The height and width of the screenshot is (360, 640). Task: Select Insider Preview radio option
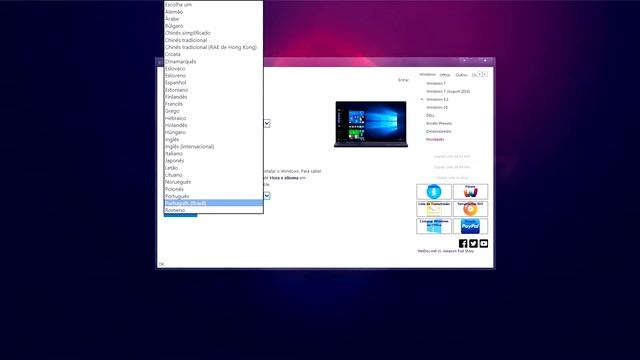tap(438, 123)
